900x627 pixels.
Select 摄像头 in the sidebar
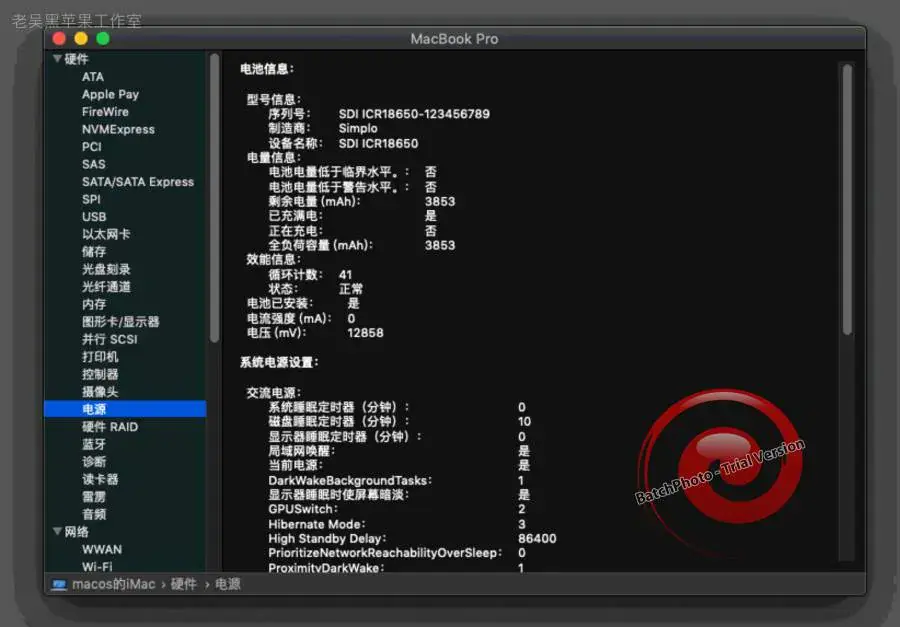pos(100,392)
